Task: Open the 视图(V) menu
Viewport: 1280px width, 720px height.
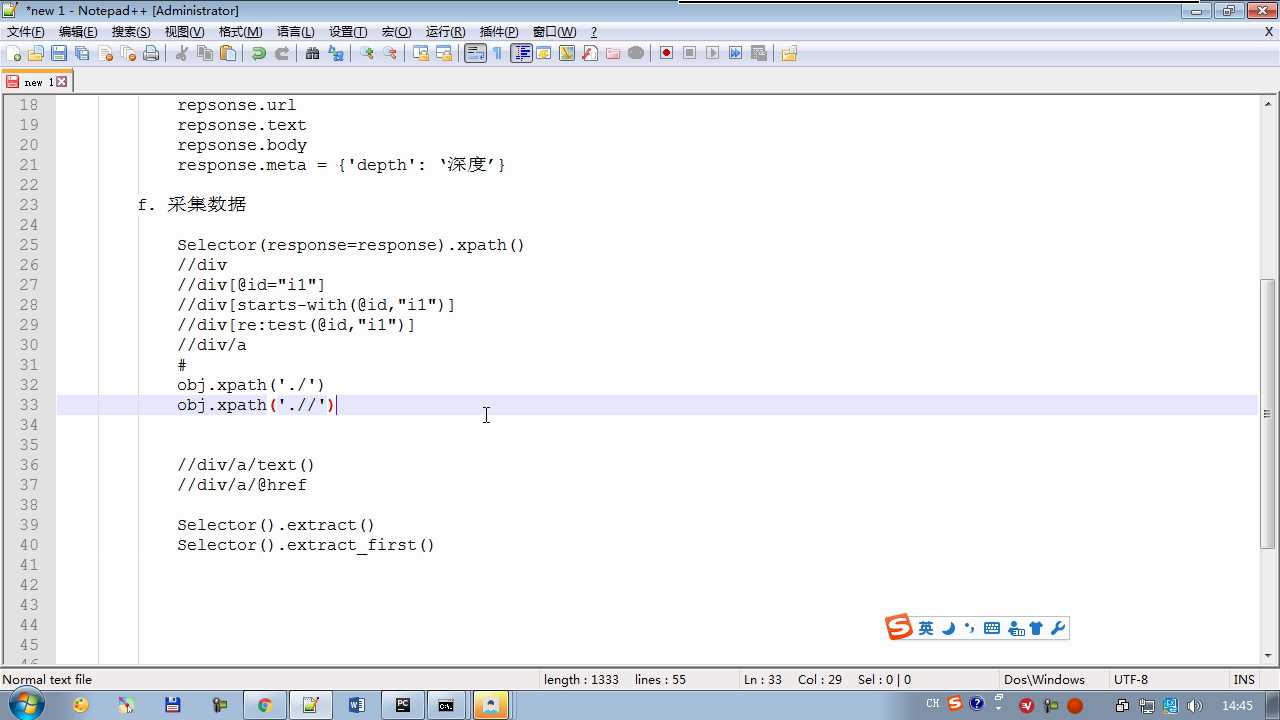Action: coord(184,32)
